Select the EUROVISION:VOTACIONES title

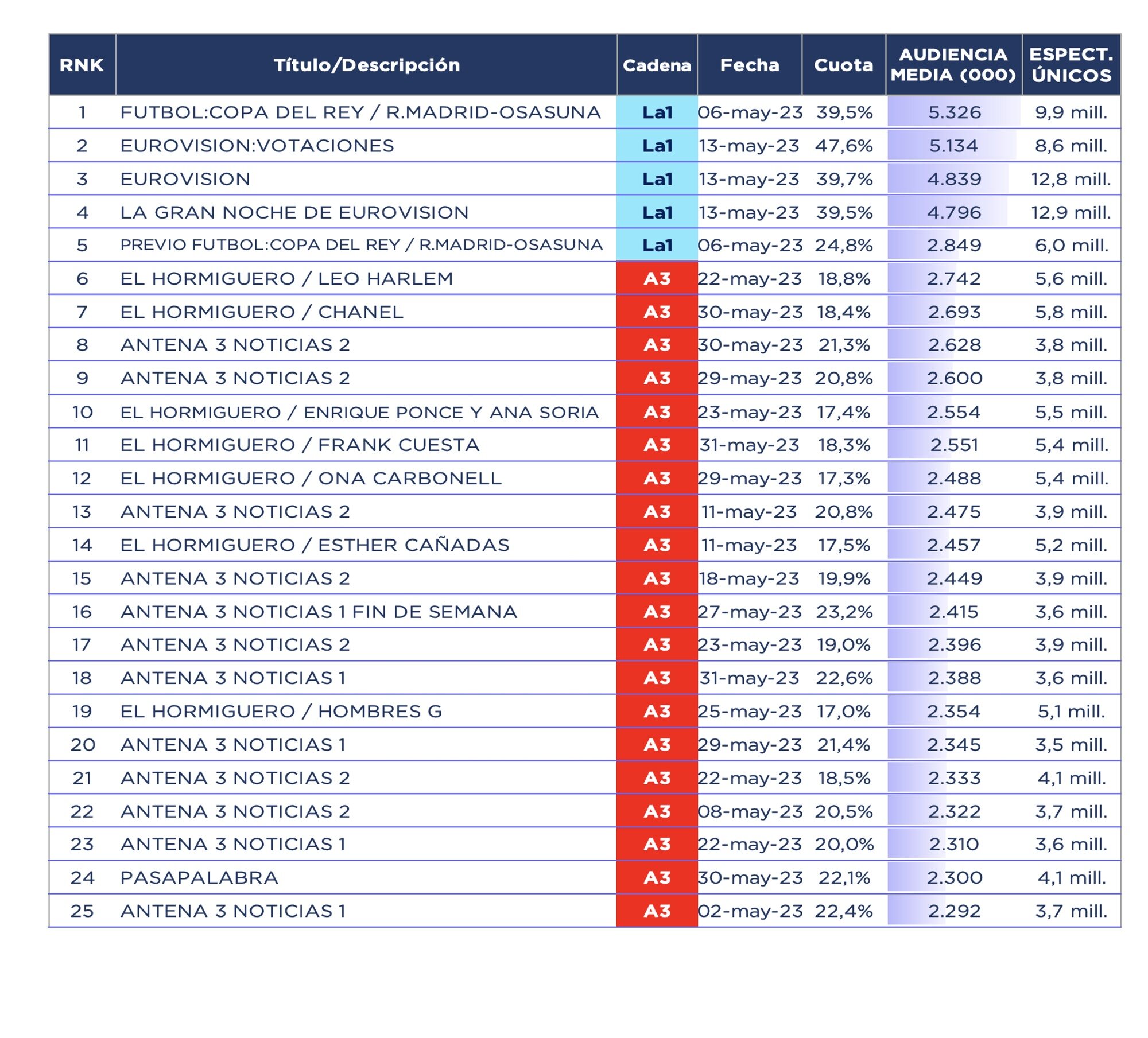click(x=257, y=146)
